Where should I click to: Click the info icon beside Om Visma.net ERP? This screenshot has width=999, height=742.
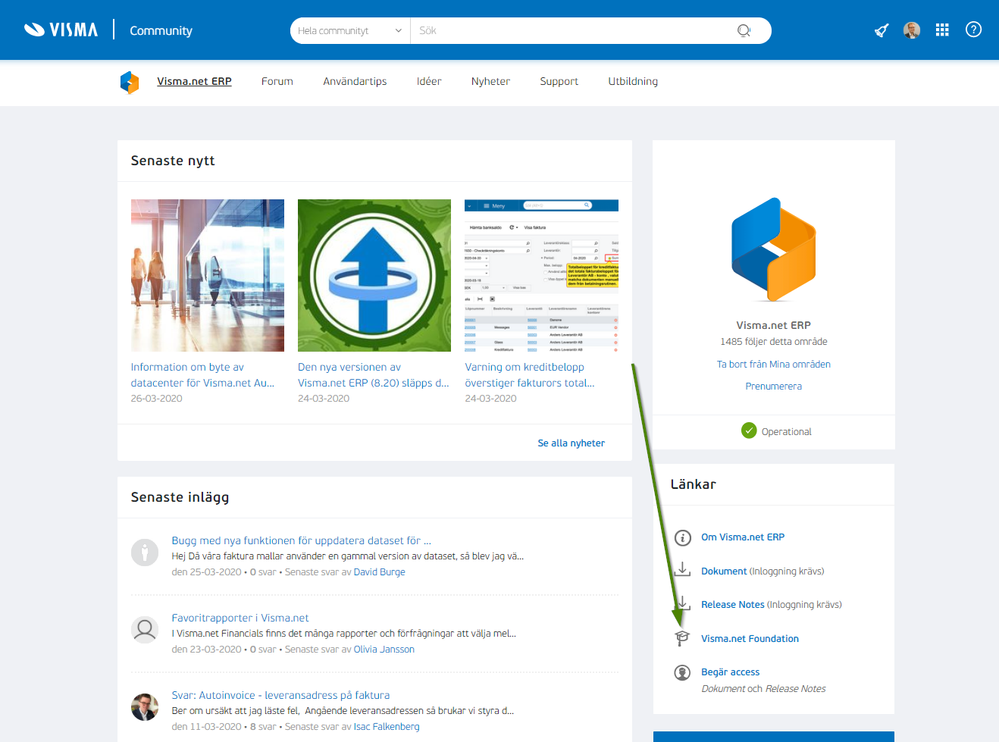pyautogui.click(x=683, y=538)
